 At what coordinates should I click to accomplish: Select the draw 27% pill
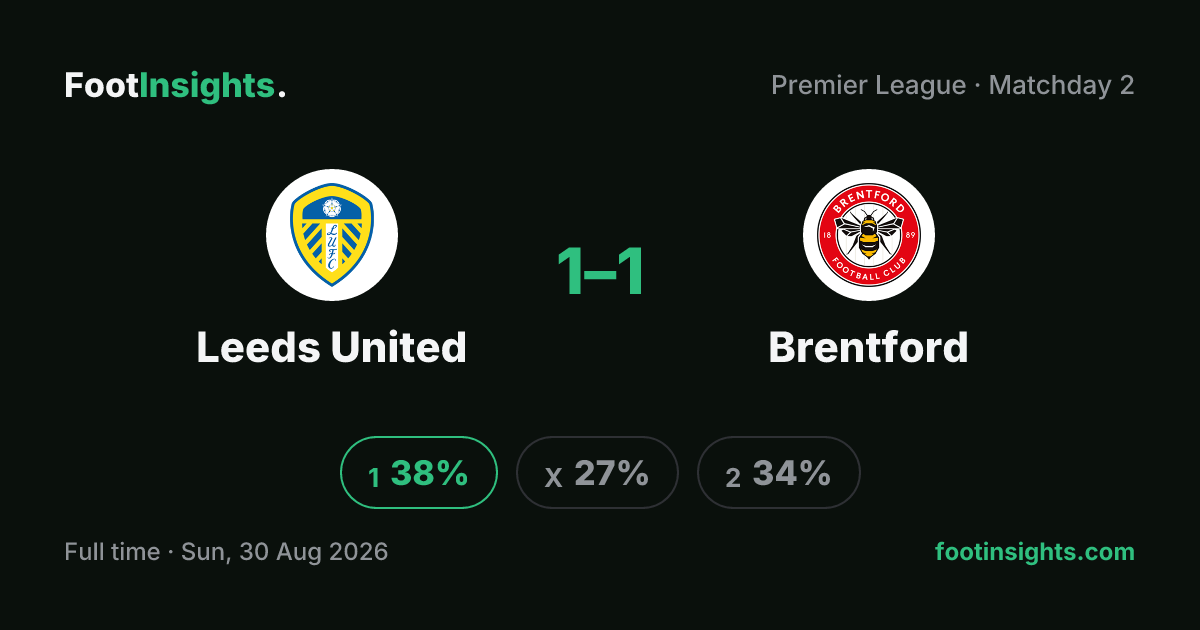(597, 473)
